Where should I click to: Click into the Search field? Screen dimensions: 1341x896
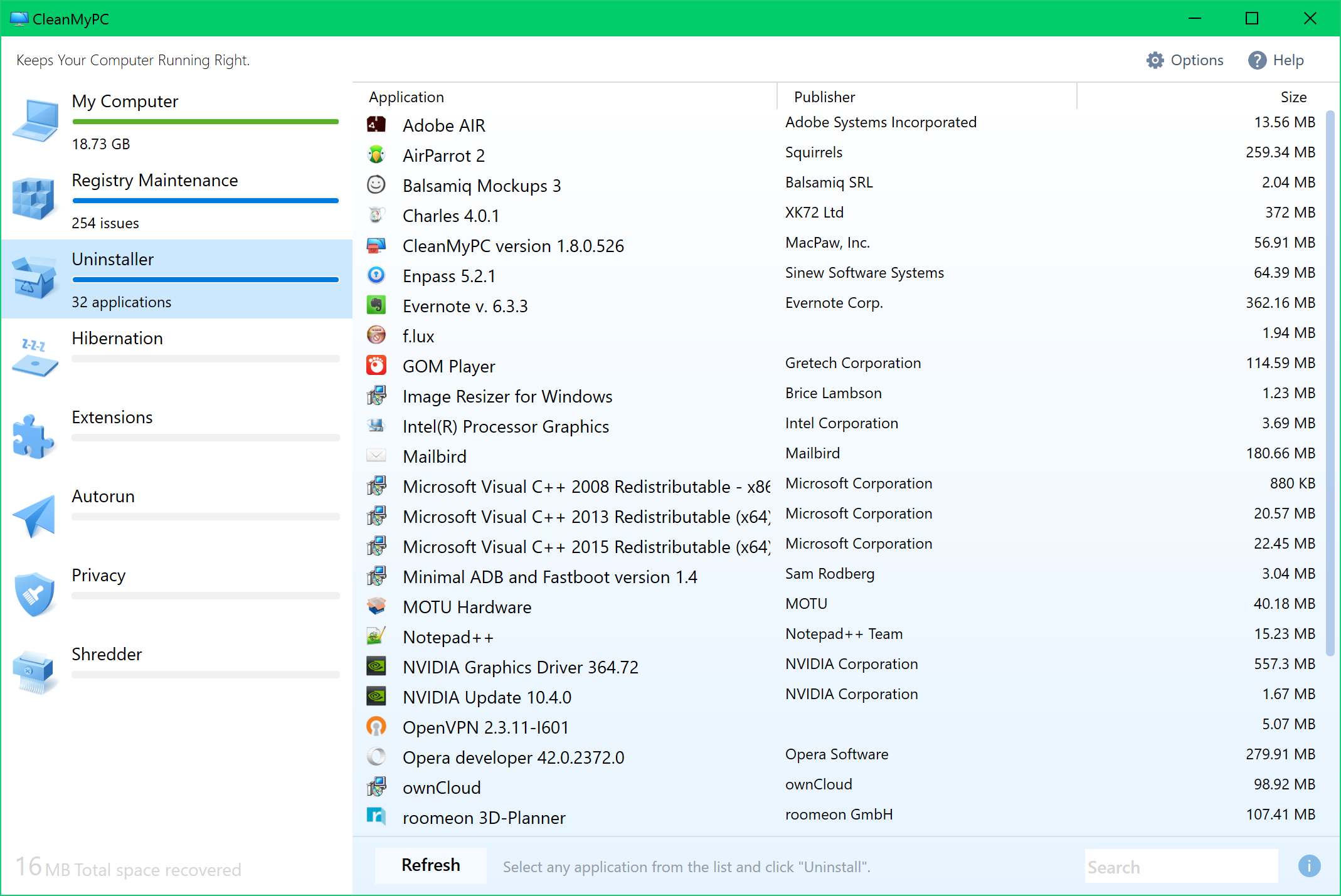[1180, 867]
